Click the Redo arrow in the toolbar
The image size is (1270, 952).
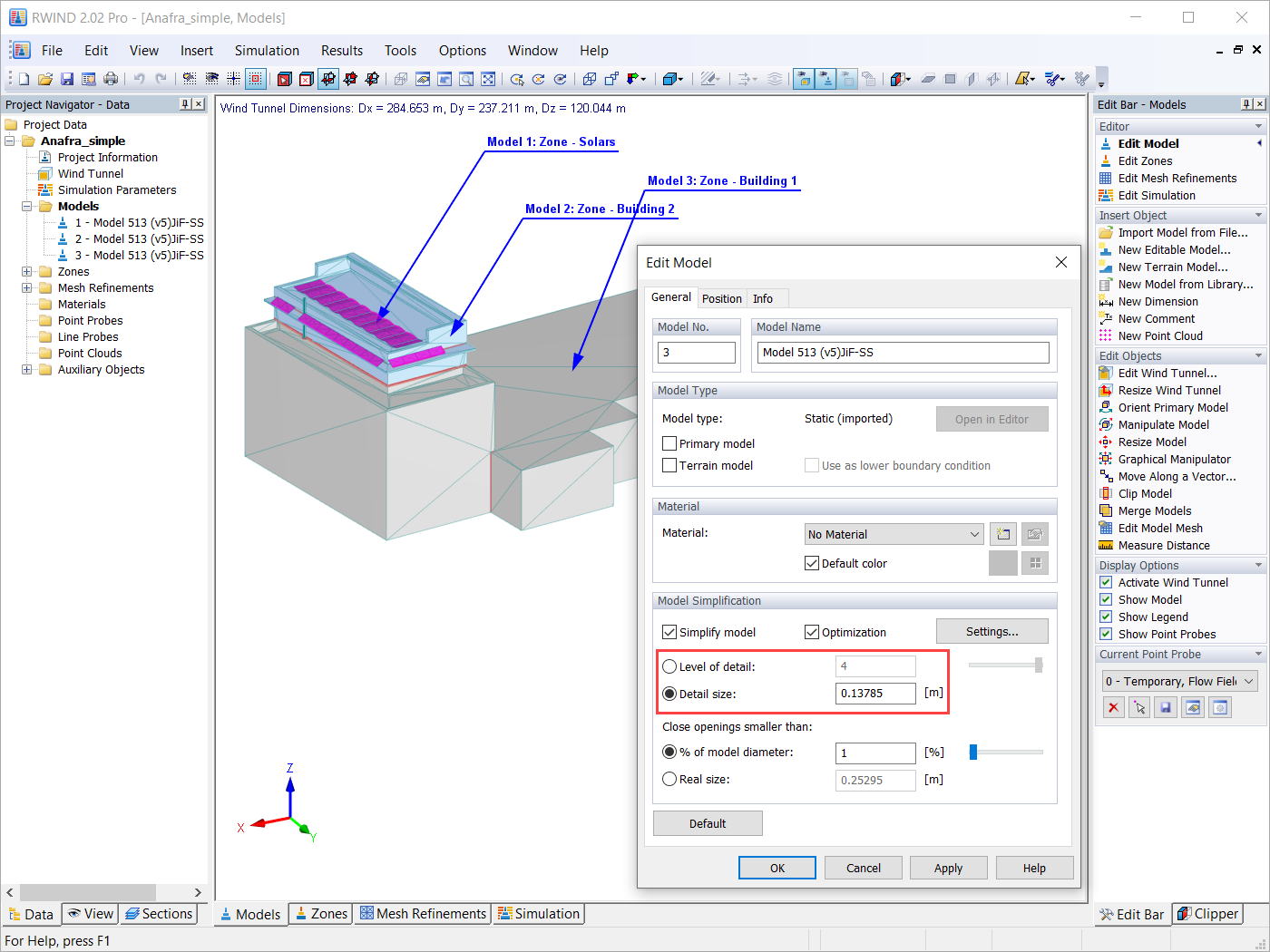(x=161, y=79)
